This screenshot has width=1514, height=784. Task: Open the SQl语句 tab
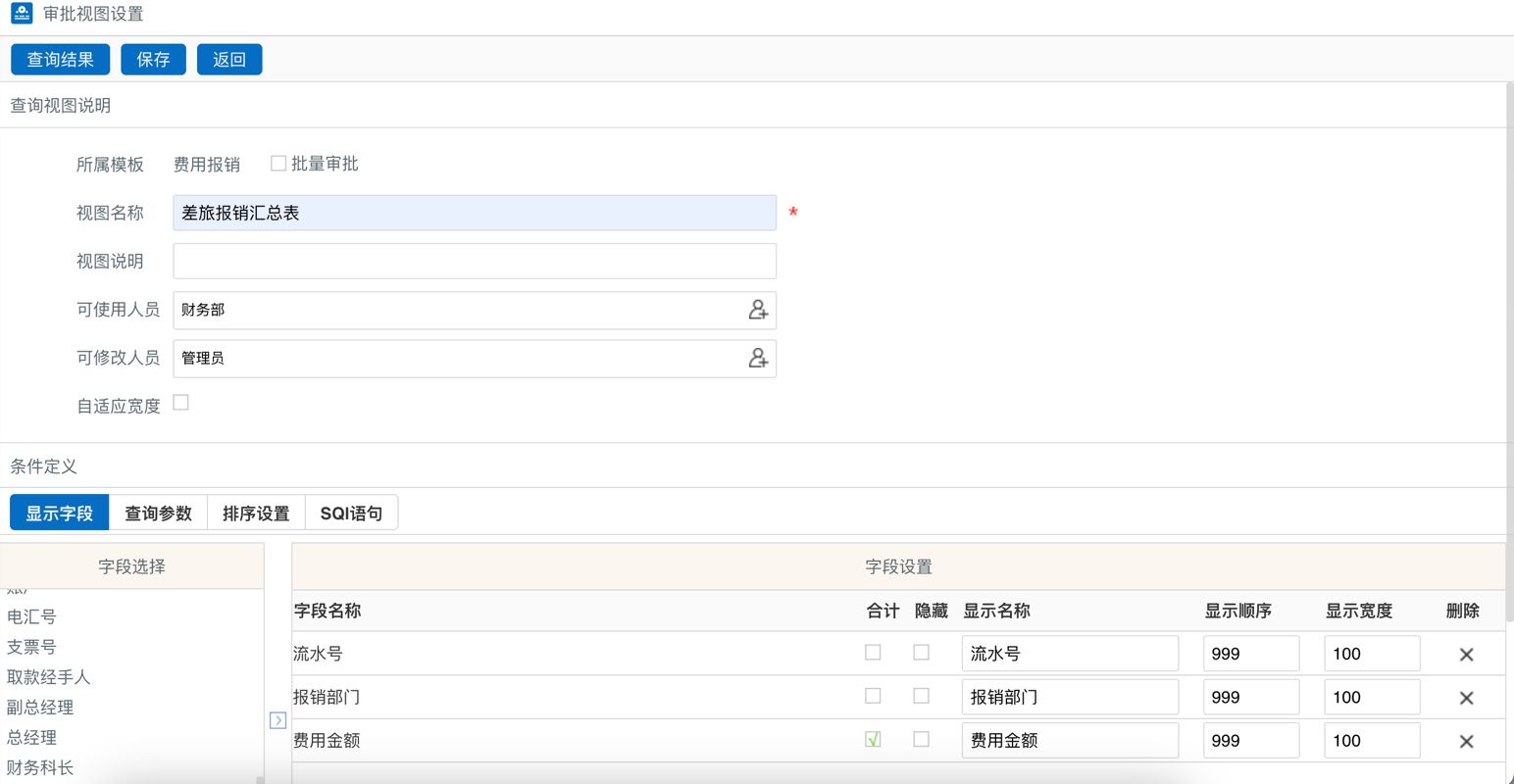[351, 514]
